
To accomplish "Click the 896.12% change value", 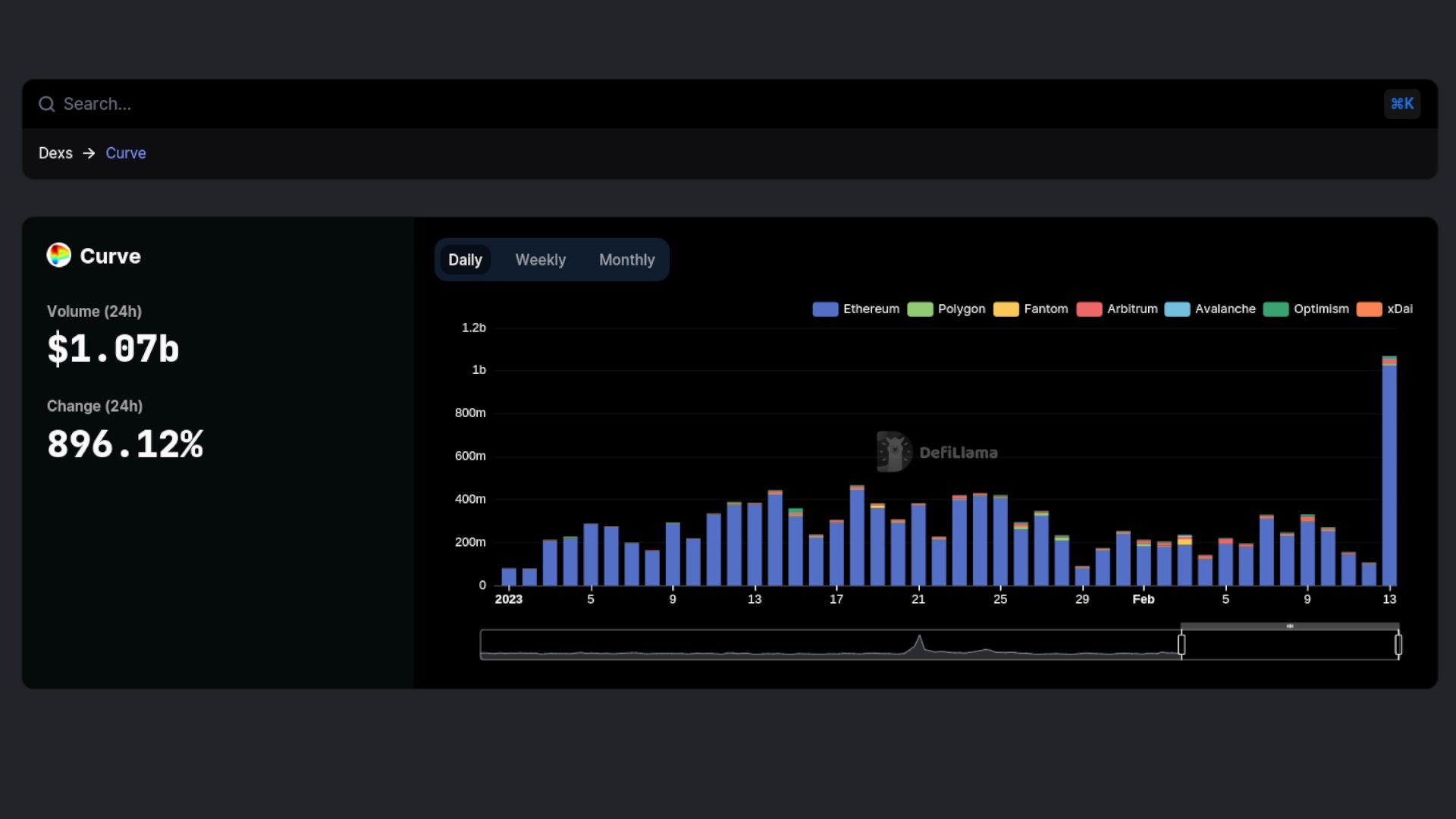I will (125, 444).
